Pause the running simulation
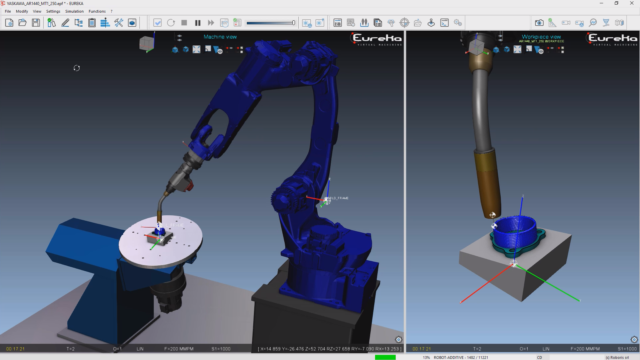This screenshot has height=360, width=640. point(198,23)
